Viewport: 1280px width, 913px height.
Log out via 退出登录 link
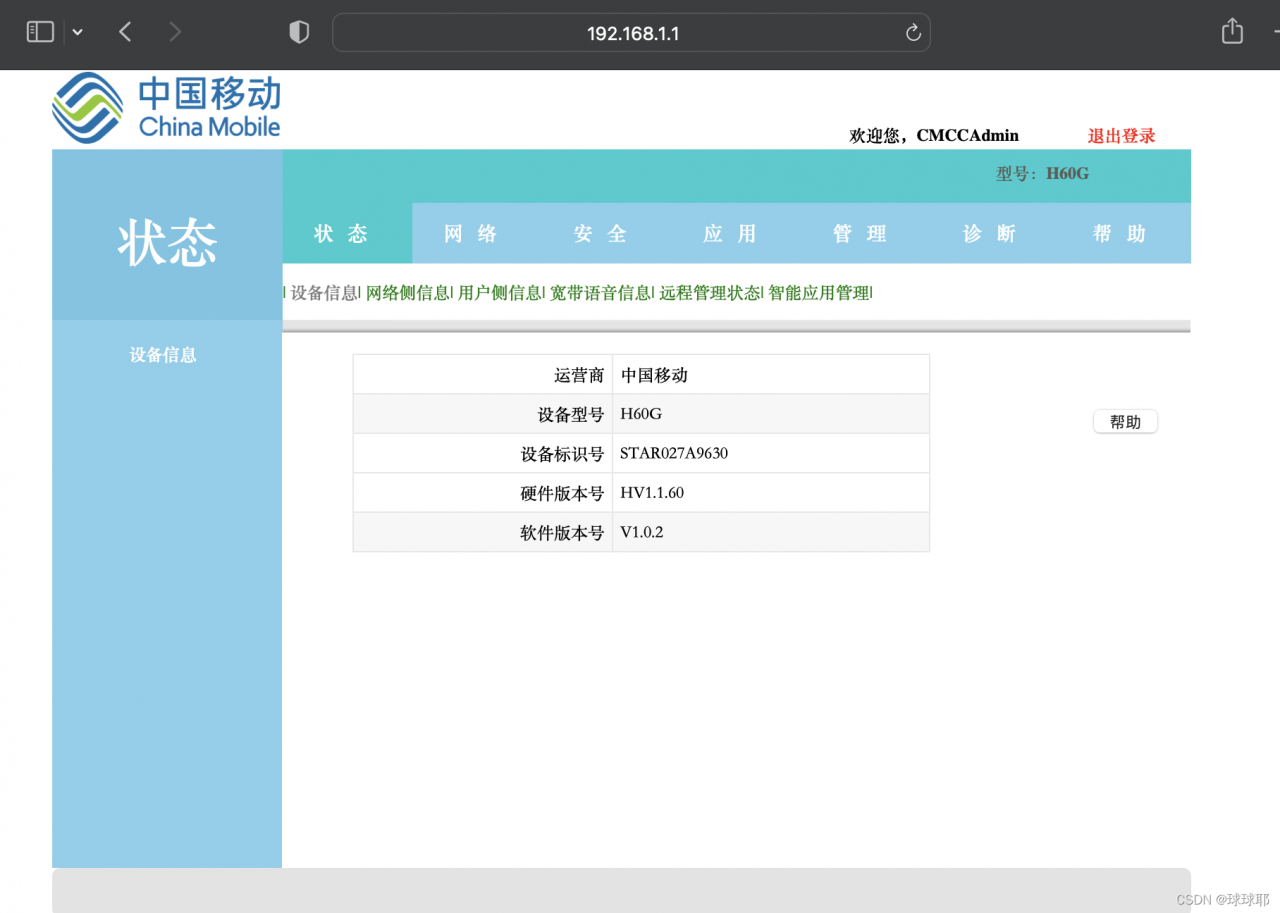pyautogui.click(x=1122, y=136)
